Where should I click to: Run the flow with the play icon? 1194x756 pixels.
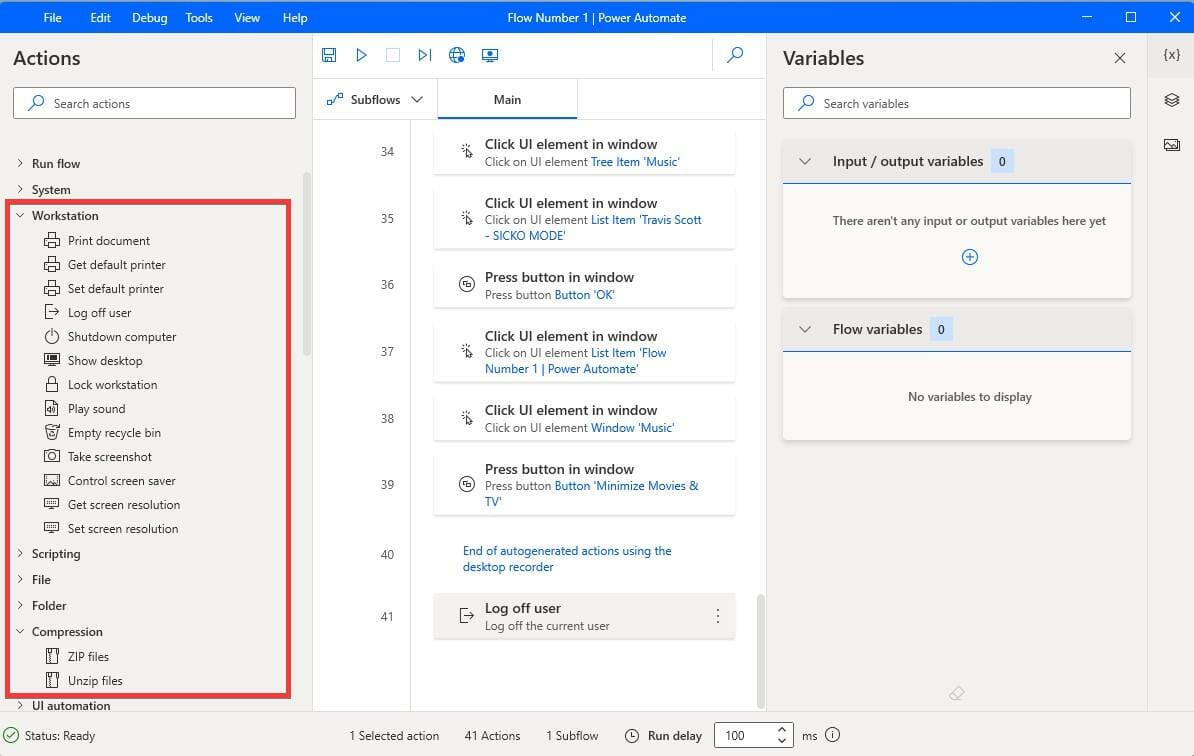click(x=361, y=55)
